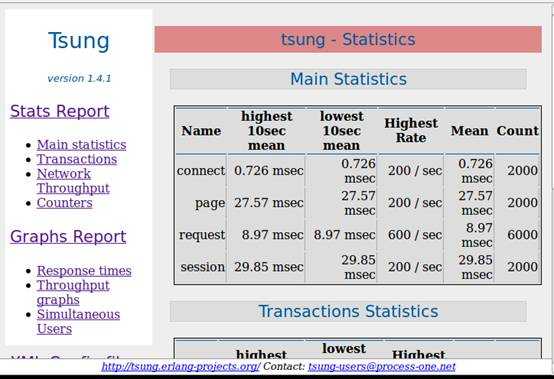
Task: Click session Mean column value 29.85 msec
Action: click(x=476, y=267)
